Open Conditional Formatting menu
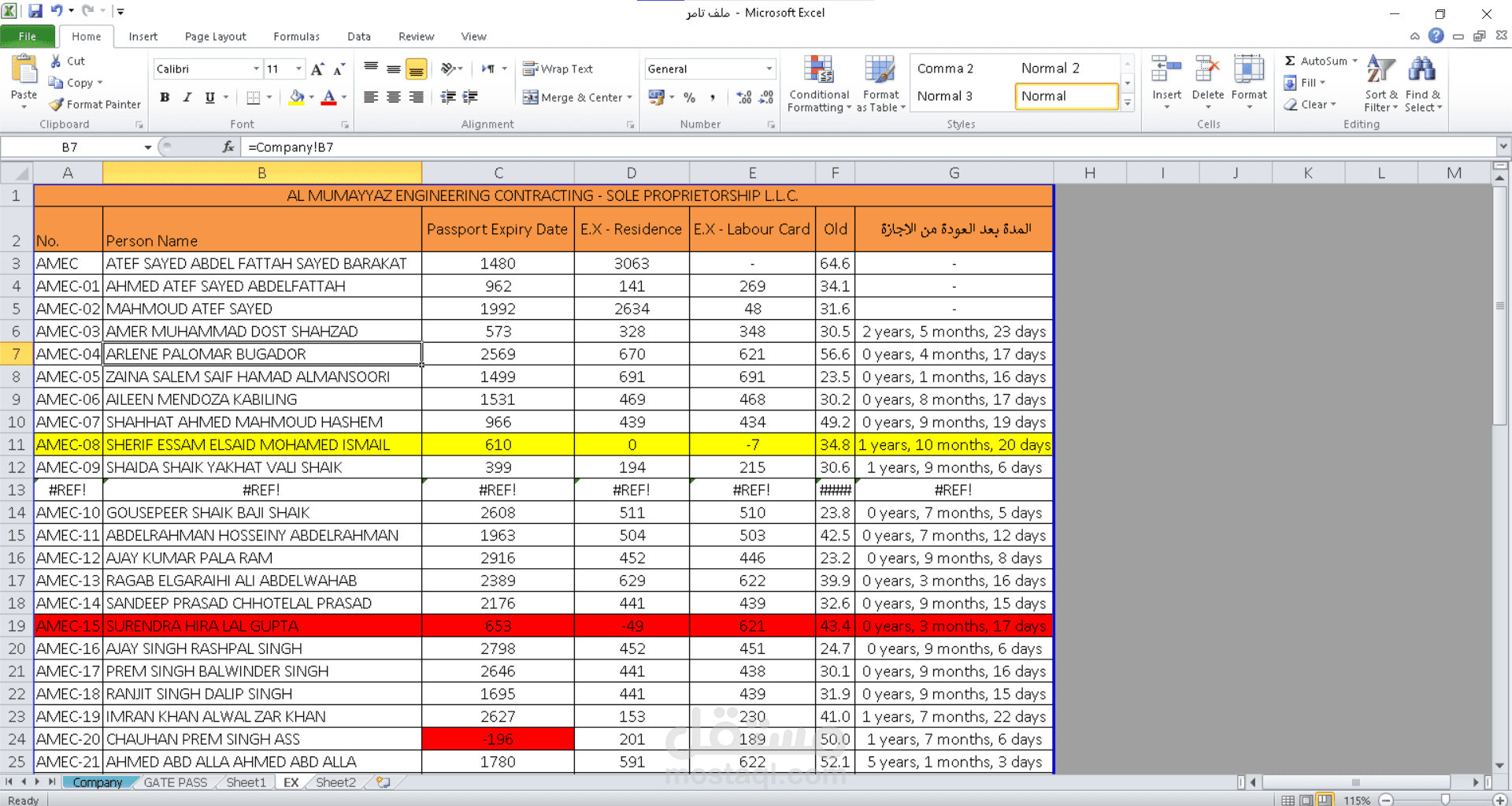Image resolution: width=1512 pixels, height=806 pixels. [819, 84]
